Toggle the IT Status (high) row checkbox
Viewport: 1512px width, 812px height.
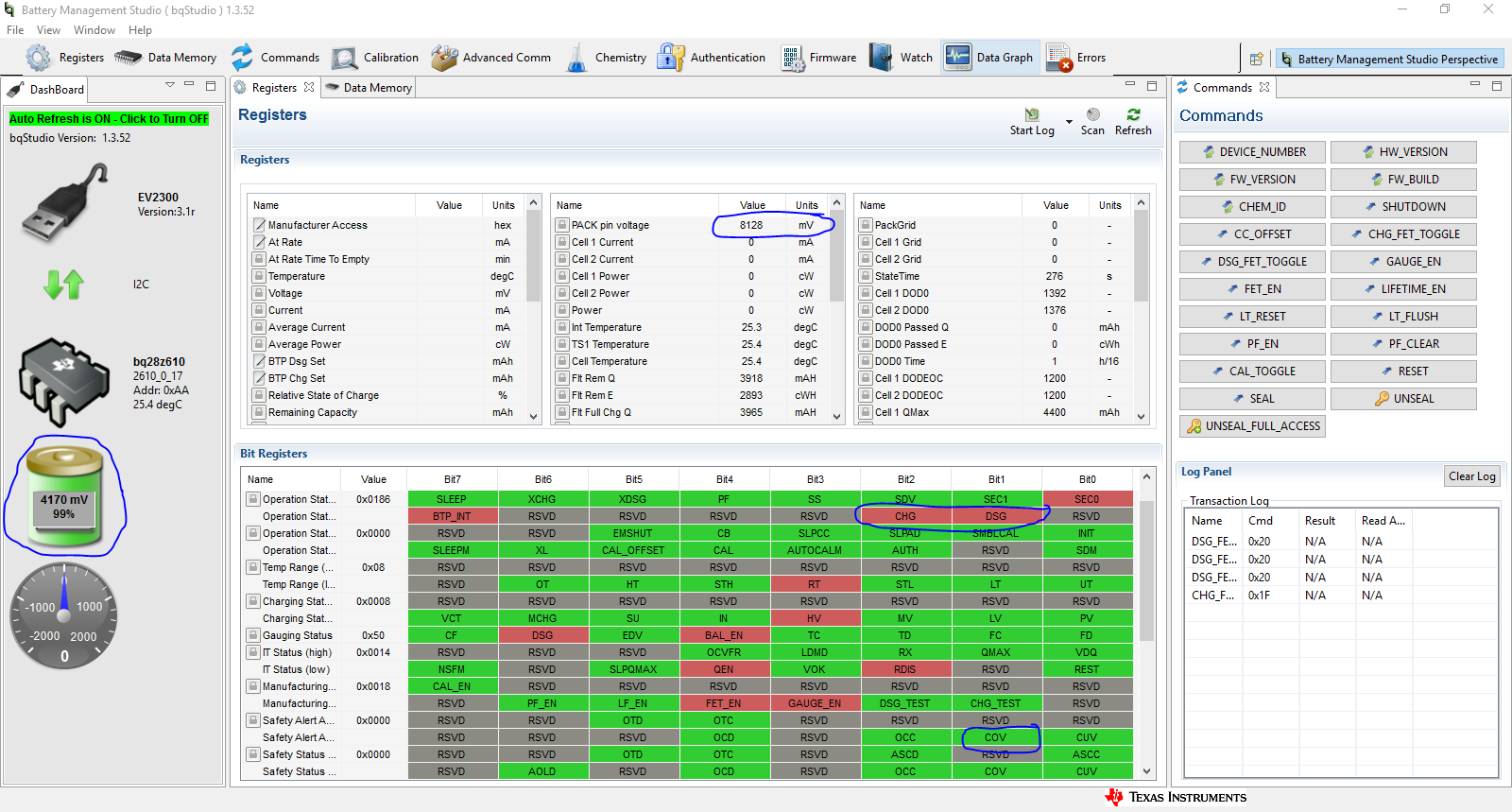click(x=253, y=652)
